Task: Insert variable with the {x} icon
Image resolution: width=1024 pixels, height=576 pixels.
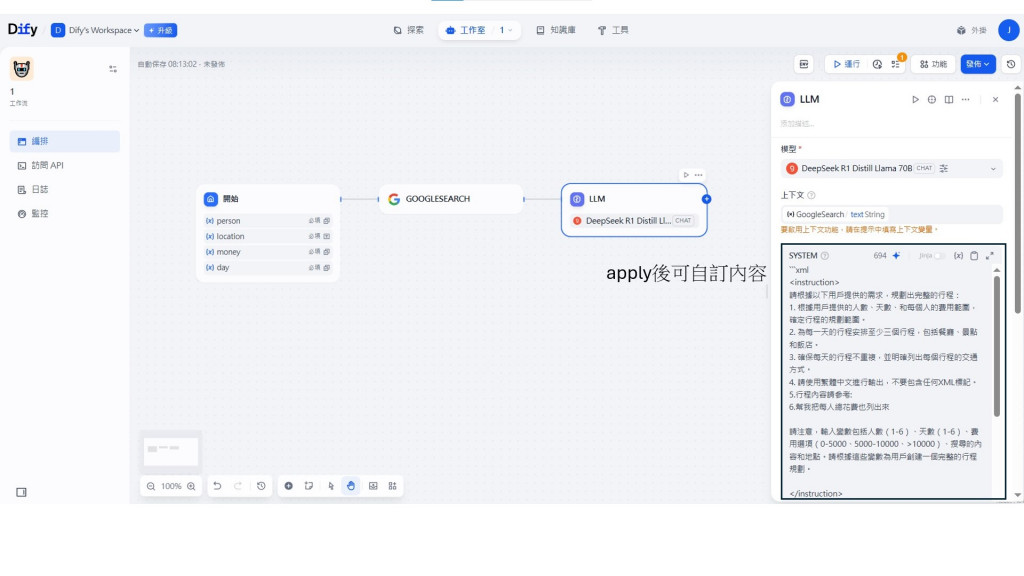Action: coord(958,256)
